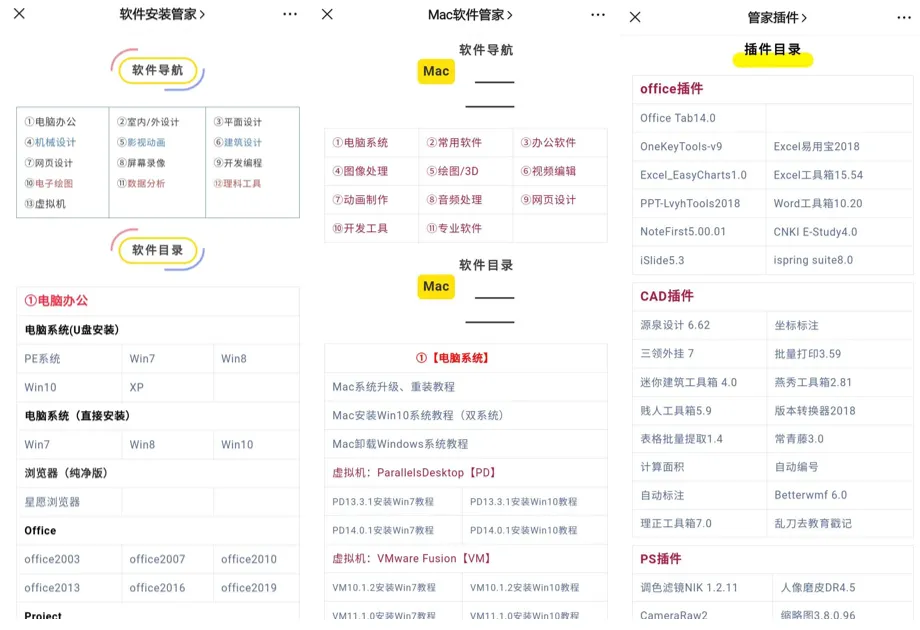Screen dimensions: 920x630
Task: Open 源泉设计 6.62 CAD plugin
Action: (x=675, y=325)
